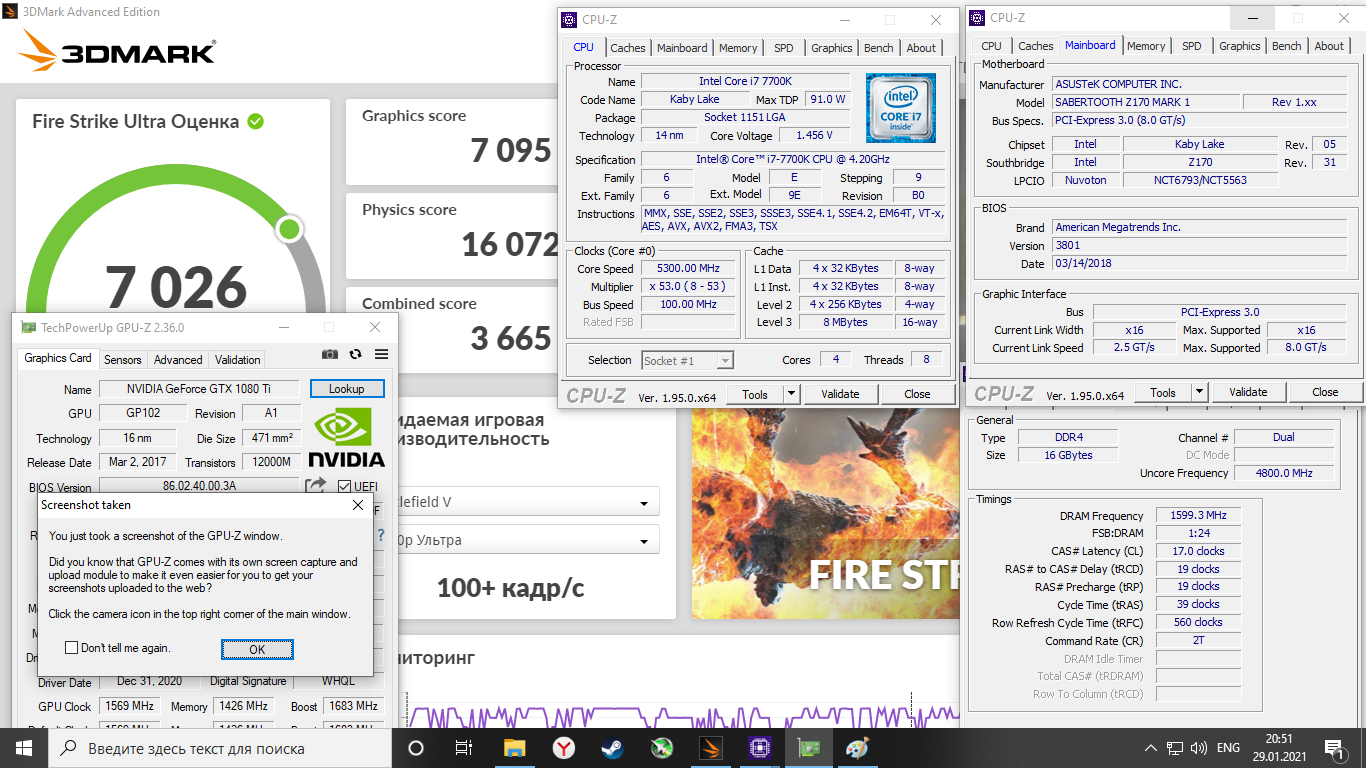Viewport: 1366px width, 768px height.
Task: Click the Physics score 16 072 value
Action: (511, 244)
